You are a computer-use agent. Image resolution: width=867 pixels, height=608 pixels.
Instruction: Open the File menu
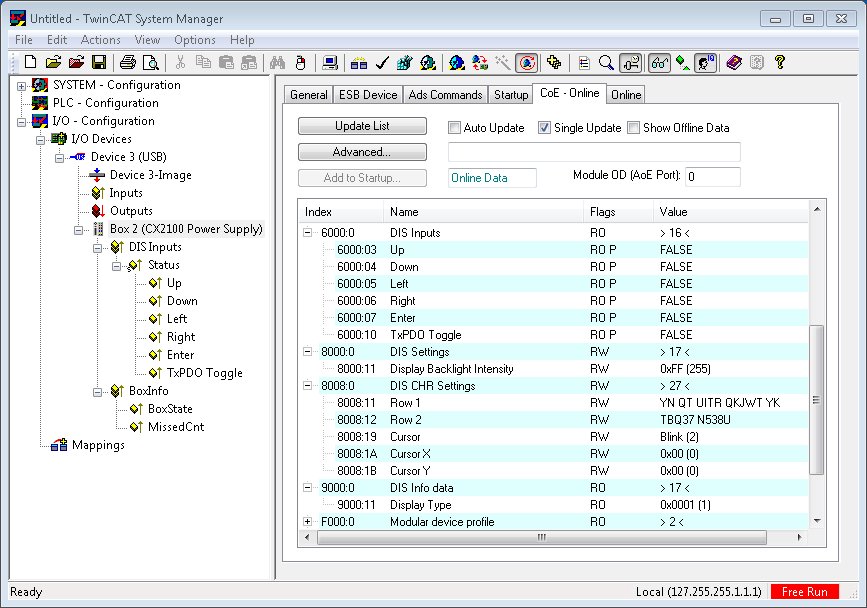click(24, 40)
